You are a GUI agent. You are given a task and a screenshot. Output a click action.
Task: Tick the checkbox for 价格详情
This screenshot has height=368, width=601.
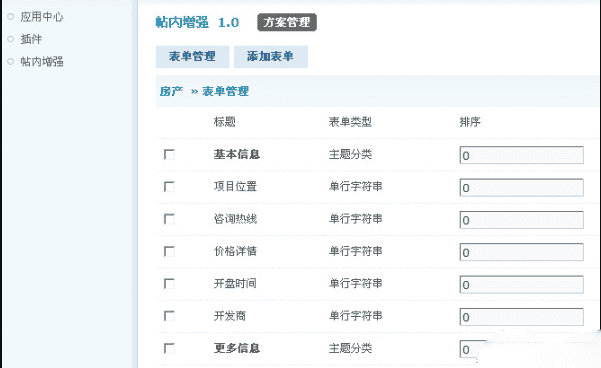(169, 251)
